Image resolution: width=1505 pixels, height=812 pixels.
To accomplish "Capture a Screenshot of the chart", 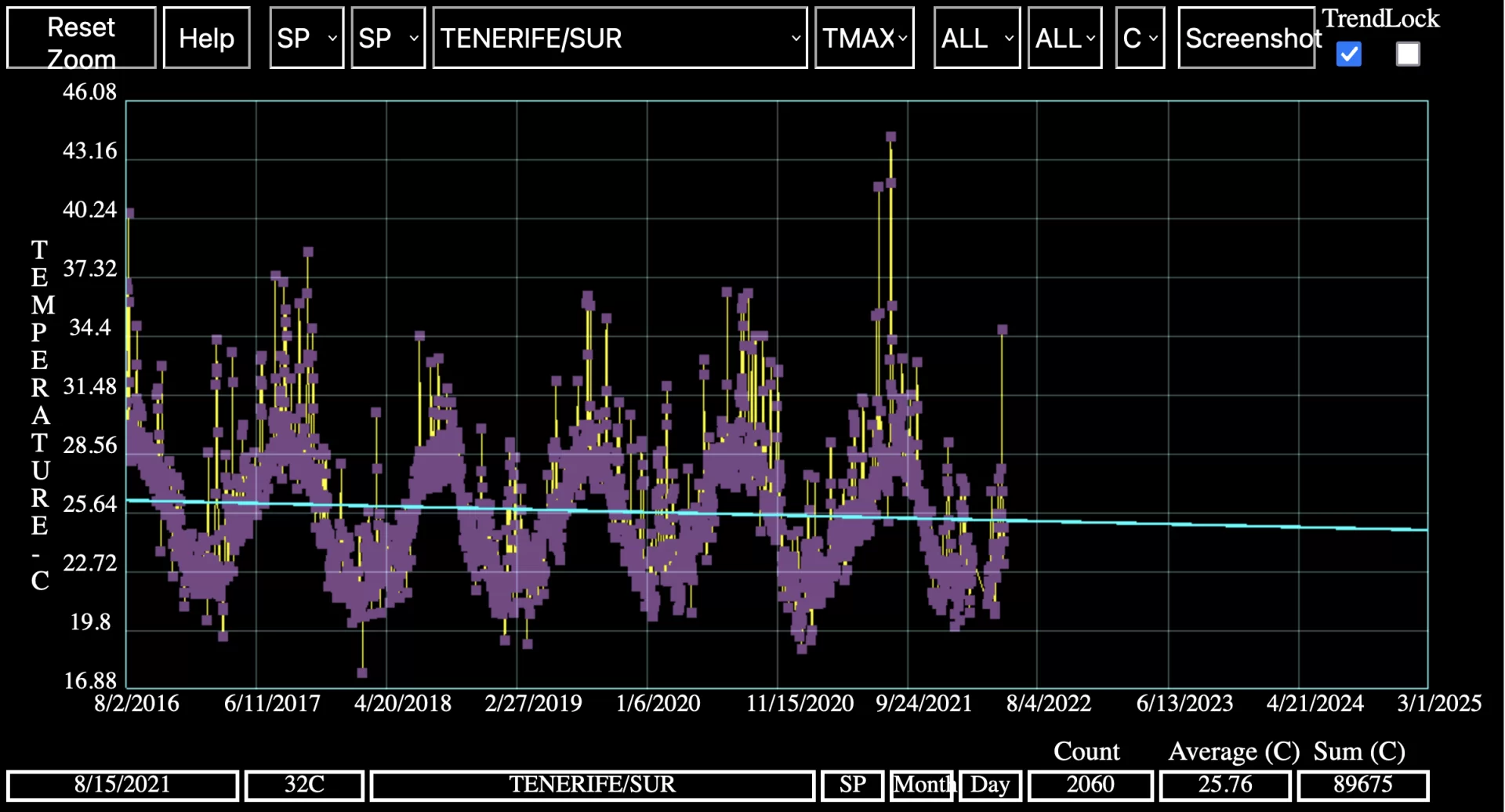I will pyautogui.click(x=1246, y=37).
